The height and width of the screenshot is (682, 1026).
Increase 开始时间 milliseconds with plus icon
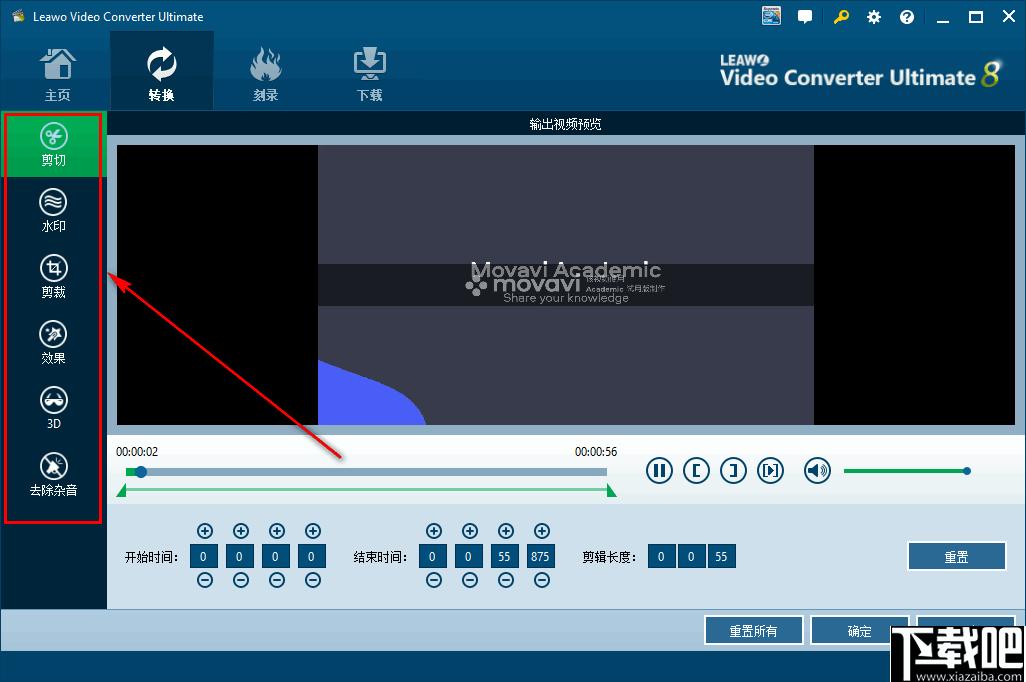[x=313, y=531]
